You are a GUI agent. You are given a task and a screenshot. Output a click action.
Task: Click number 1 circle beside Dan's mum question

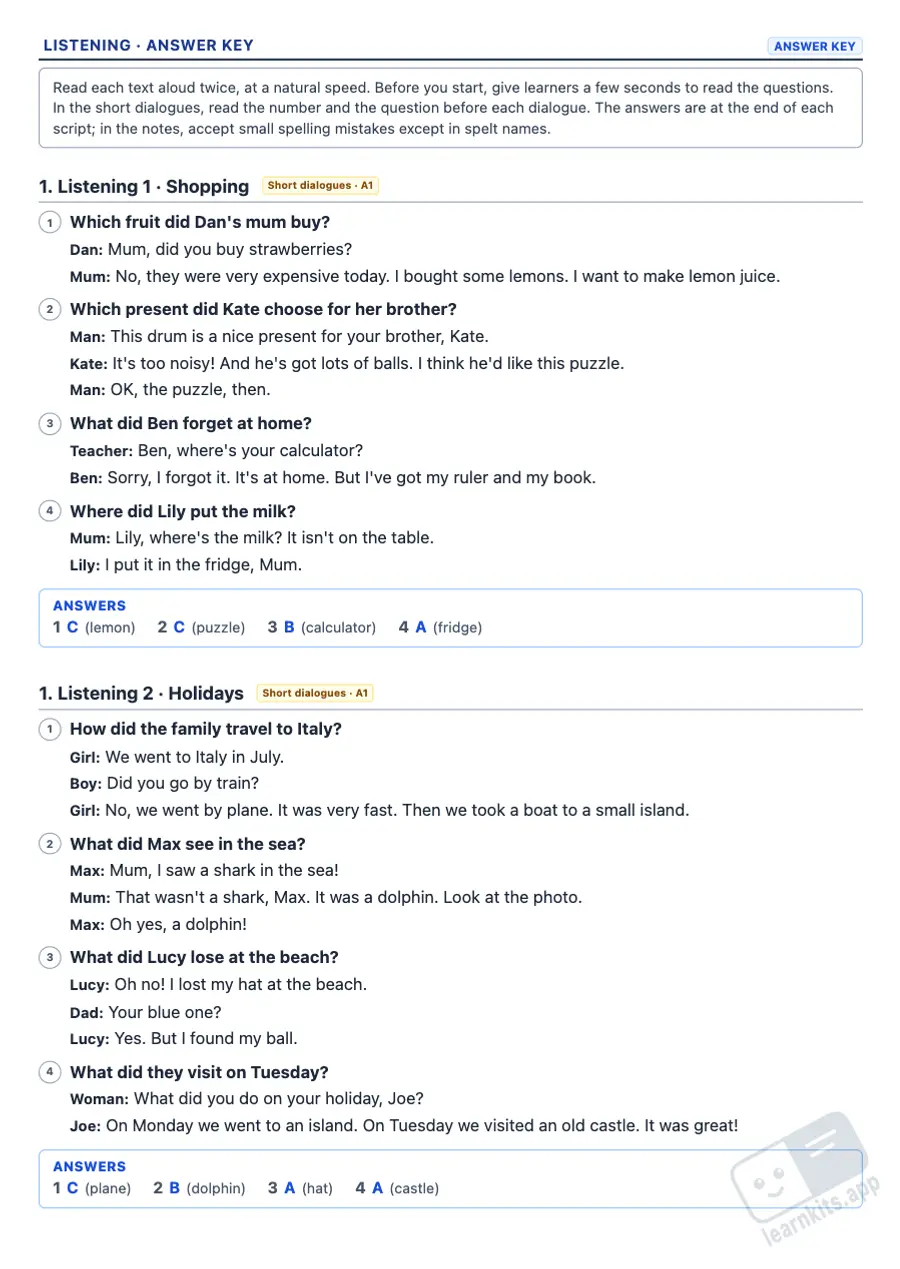[x=50, y=222]
